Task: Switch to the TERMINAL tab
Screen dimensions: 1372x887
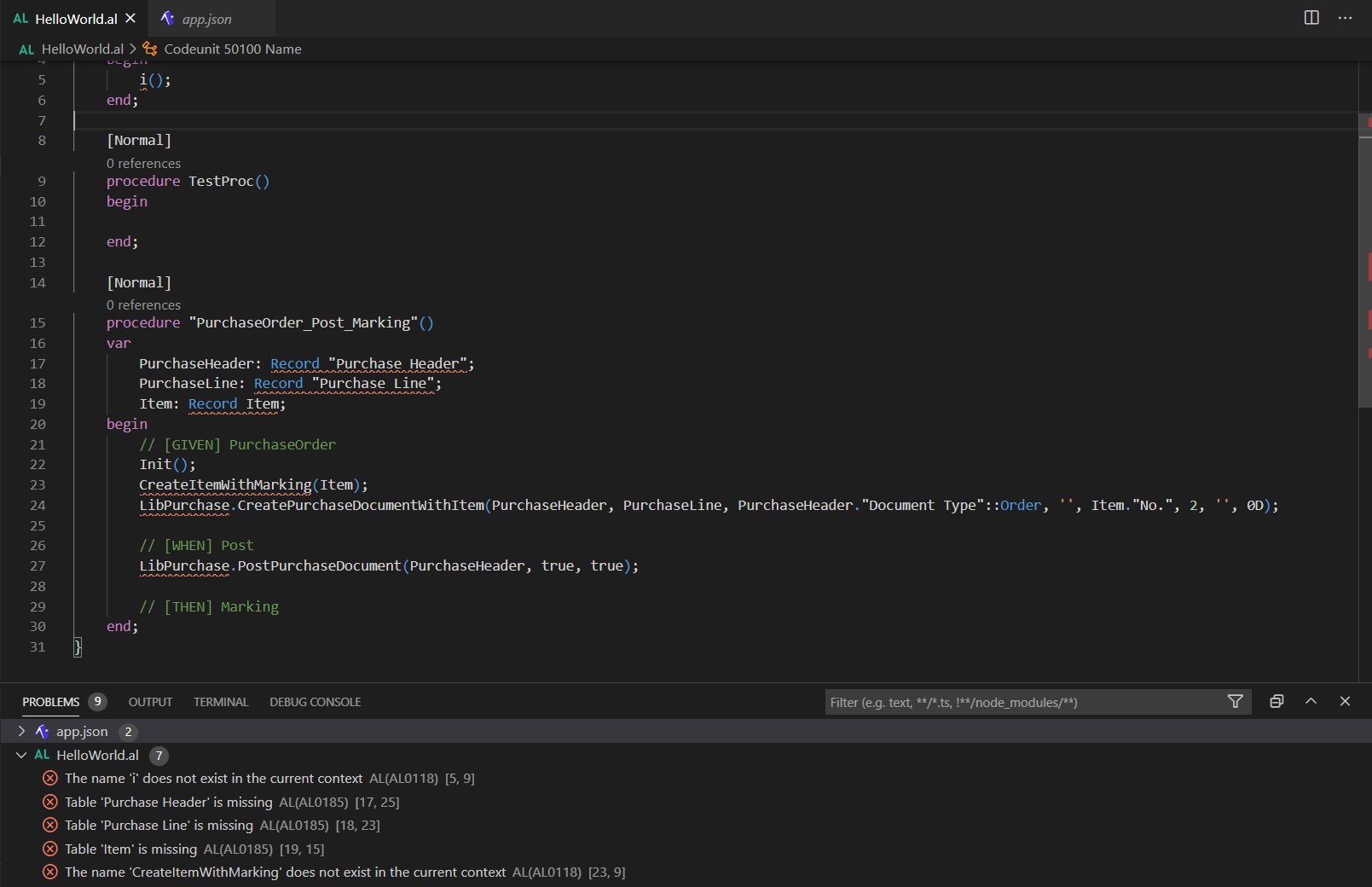Action: click(220, 701)
